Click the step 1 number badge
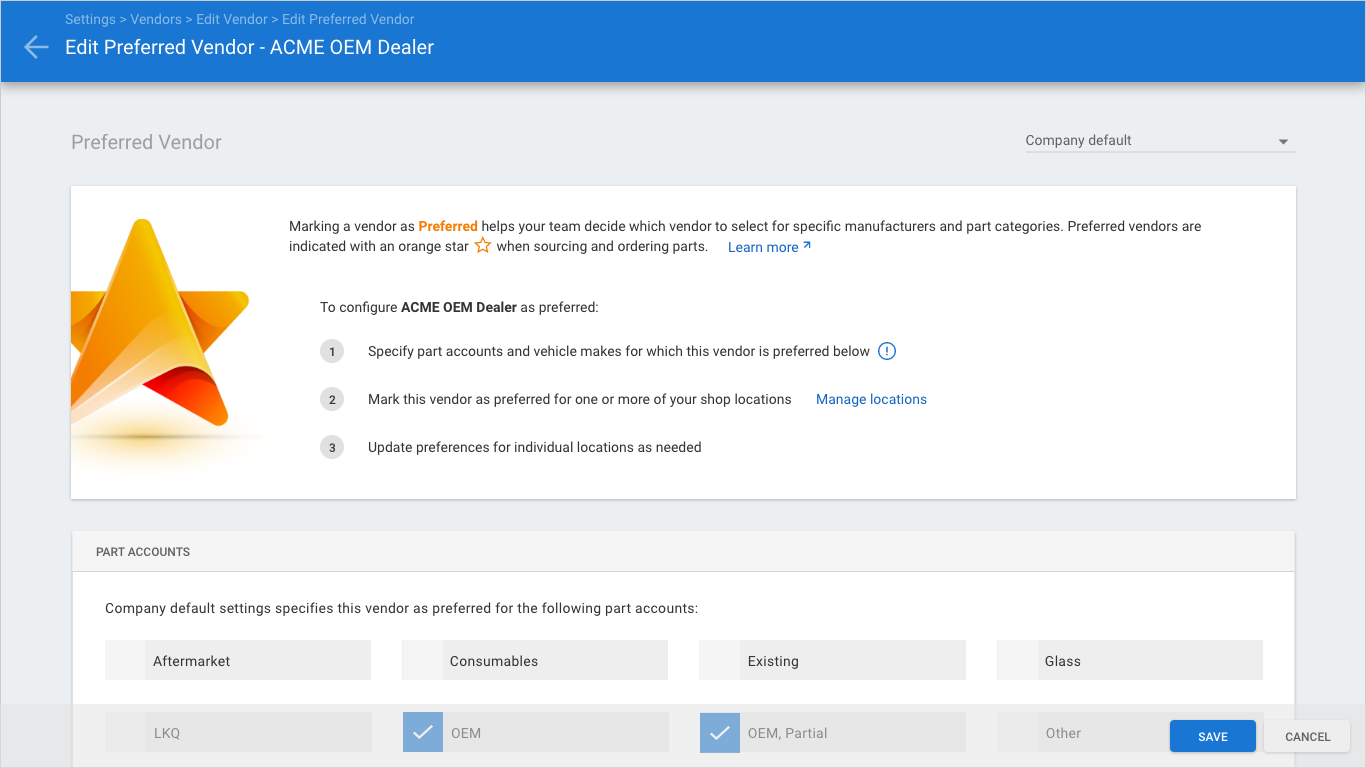 click(x=332, y=351)
